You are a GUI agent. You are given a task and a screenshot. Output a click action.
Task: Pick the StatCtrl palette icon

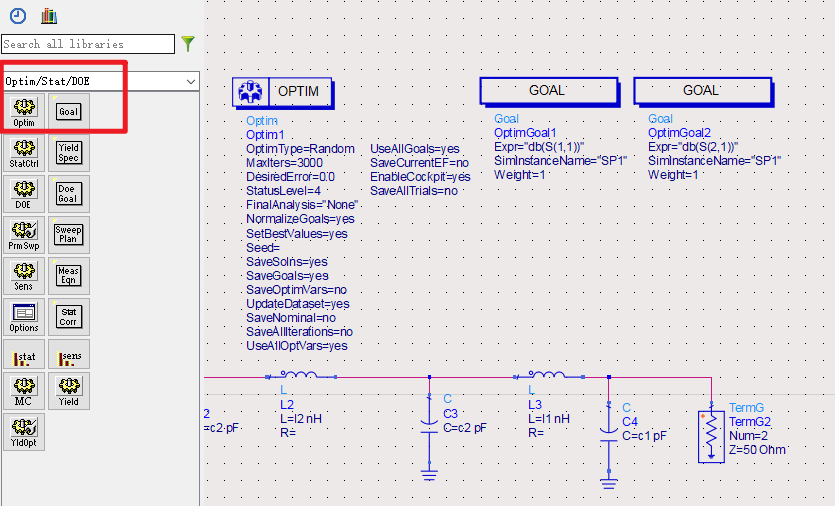(24, 153)
